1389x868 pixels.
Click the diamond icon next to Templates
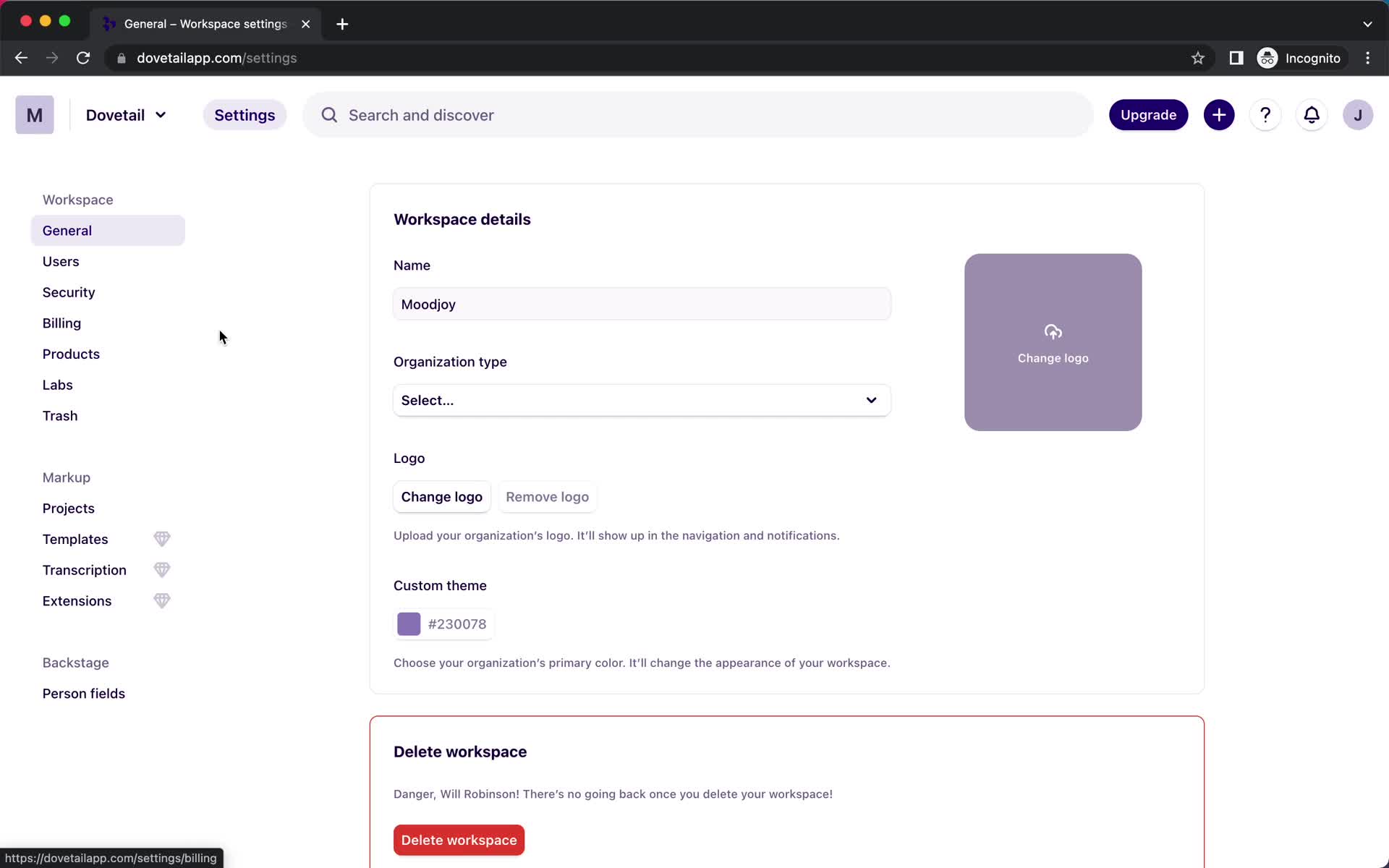tap(162, 539)
